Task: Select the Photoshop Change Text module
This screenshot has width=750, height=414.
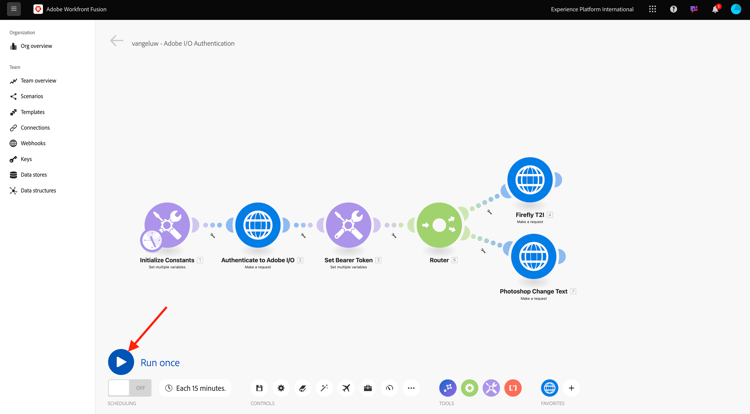Action: pyautogui.click(x=534, y=256)
